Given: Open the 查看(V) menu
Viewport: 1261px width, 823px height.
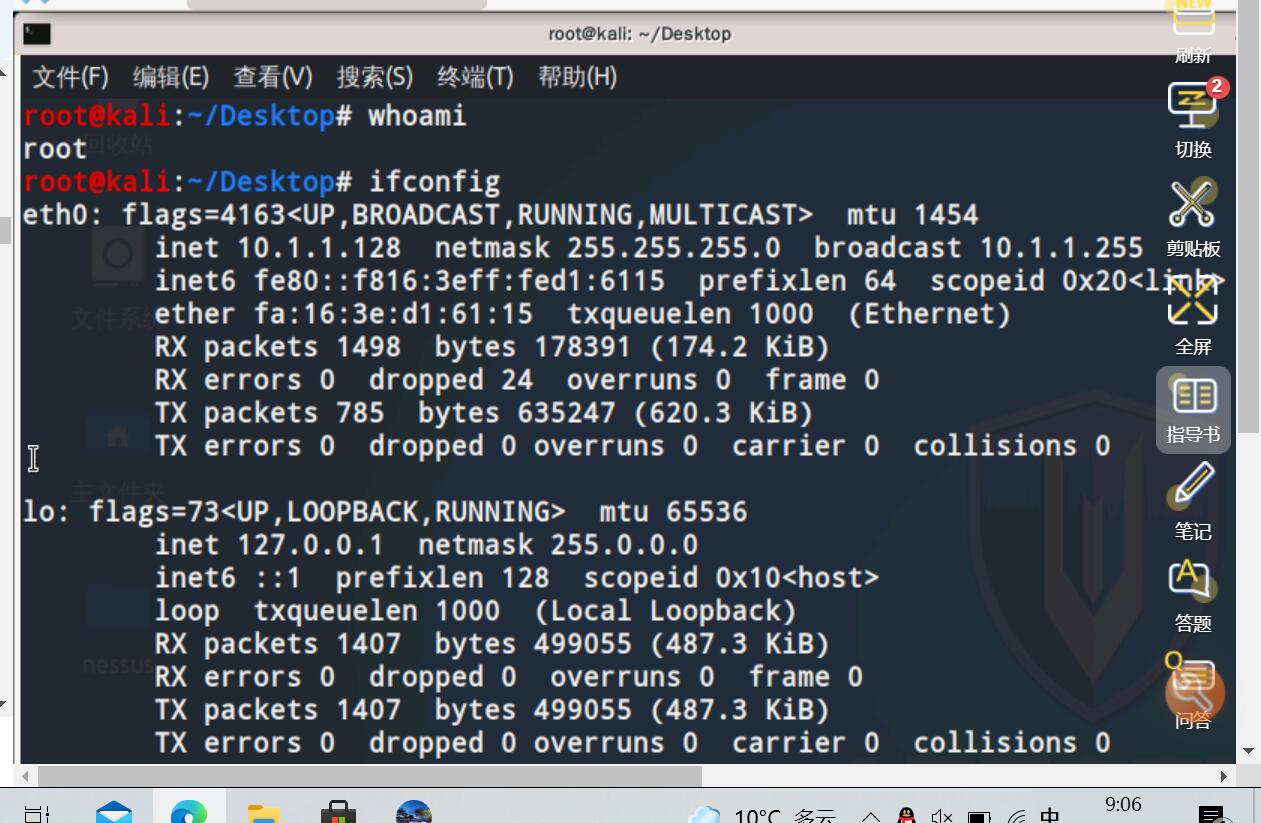Looking at the screenshot, I should pyautogui.click(x=273, y=77).
